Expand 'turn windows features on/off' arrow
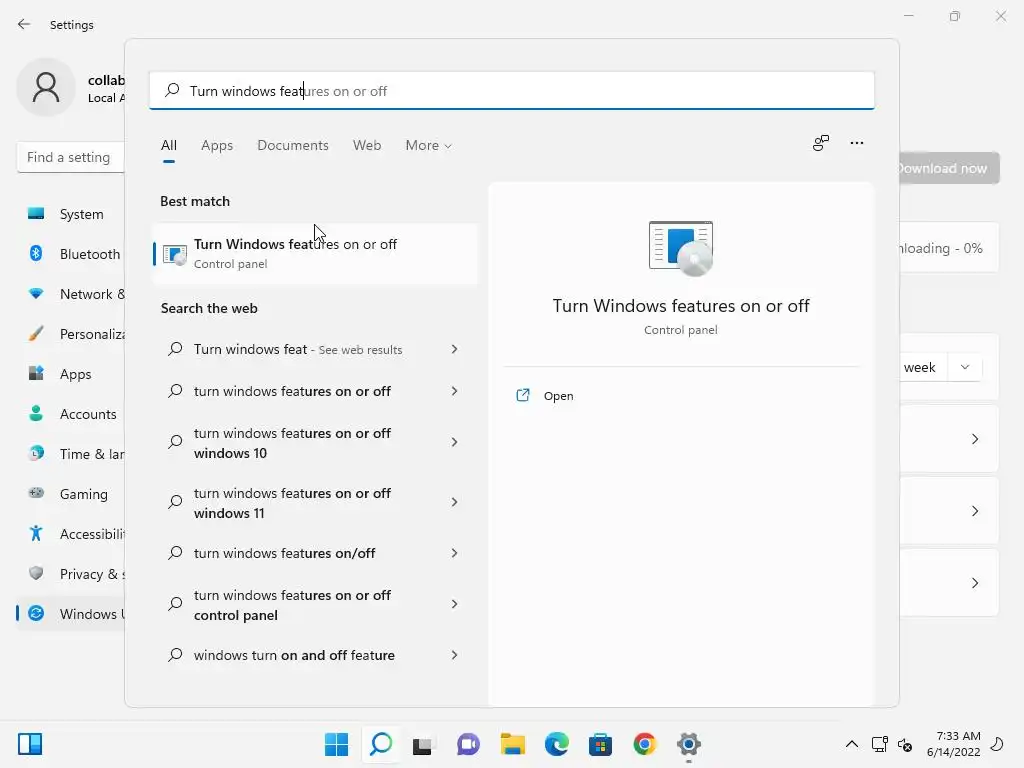This screenshot has width=1024, height=768. point(455,553)
